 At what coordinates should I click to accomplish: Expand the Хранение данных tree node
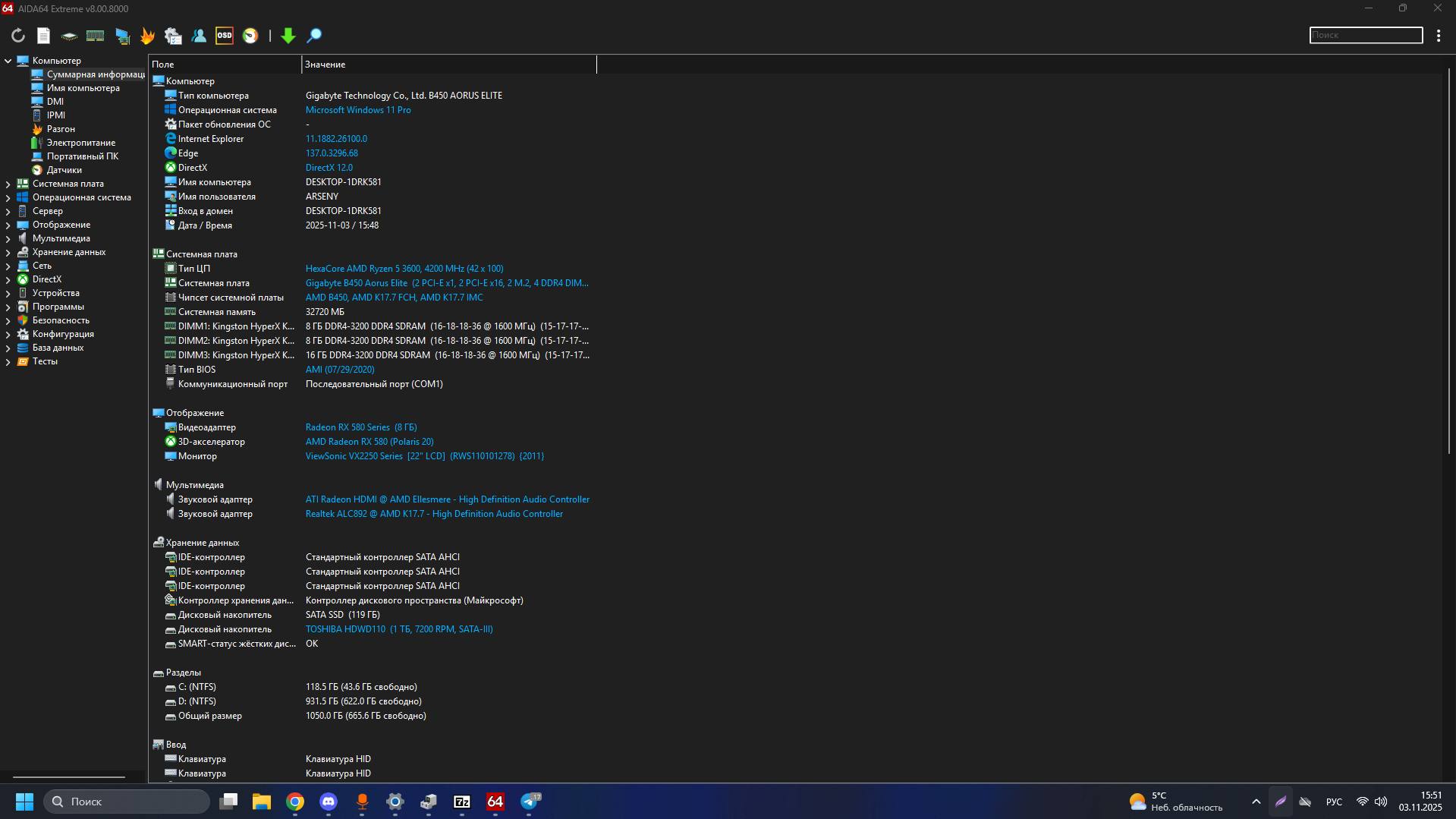point(8,252)
